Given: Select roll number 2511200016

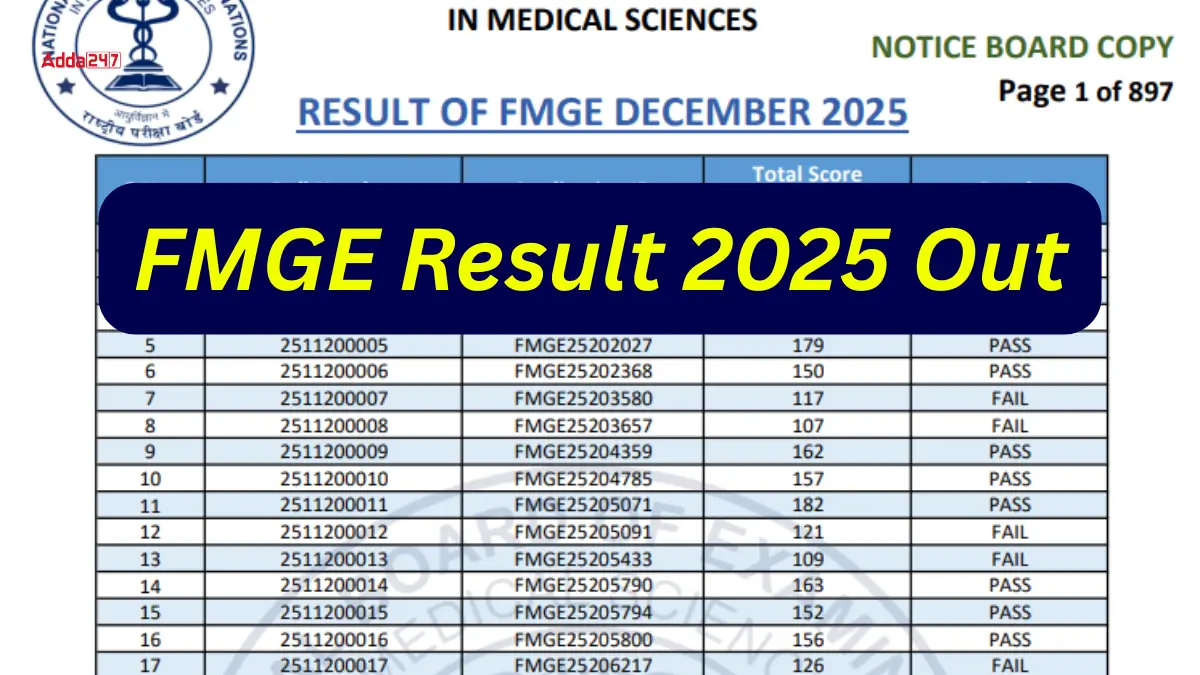Looking at the screenshot, I should coord(333,640).
